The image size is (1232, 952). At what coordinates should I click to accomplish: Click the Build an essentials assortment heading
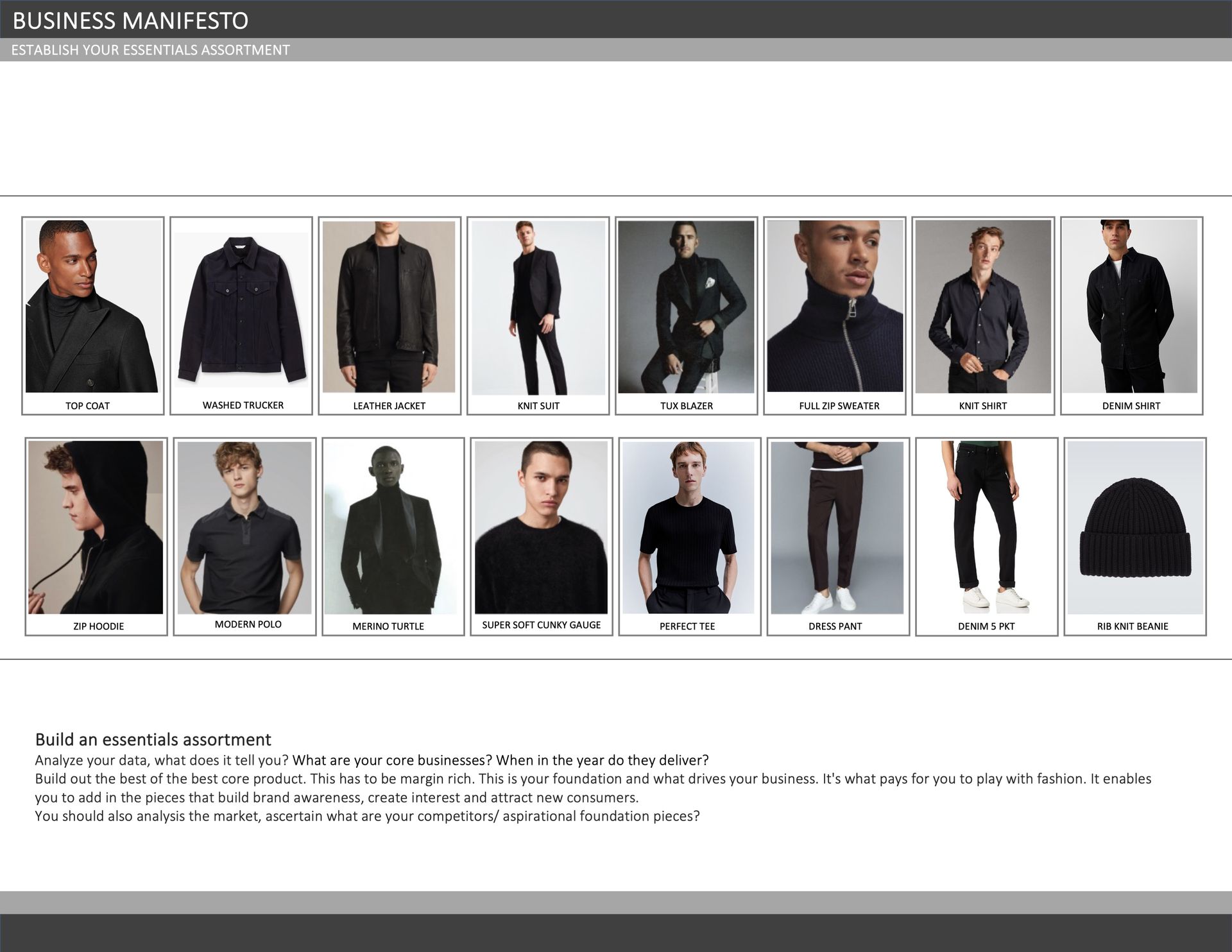[153, 740]
